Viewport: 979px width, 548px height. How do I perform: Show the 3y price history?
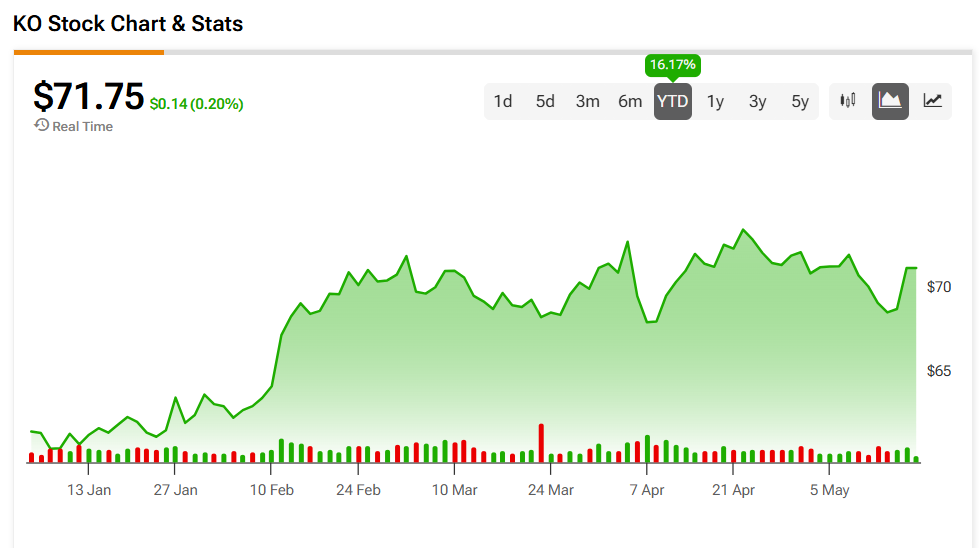click(757, 101)
